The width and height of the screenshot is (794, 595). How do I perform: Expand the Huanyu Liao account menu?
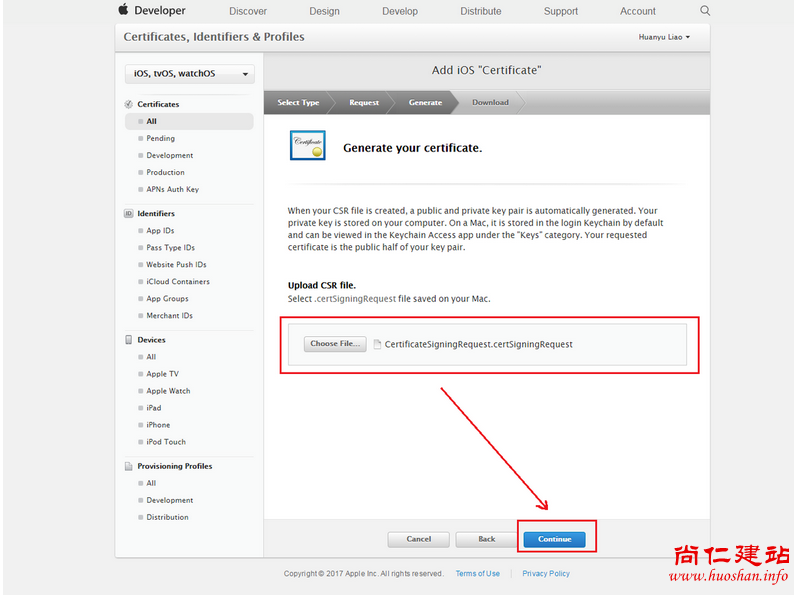click(664, 37)
